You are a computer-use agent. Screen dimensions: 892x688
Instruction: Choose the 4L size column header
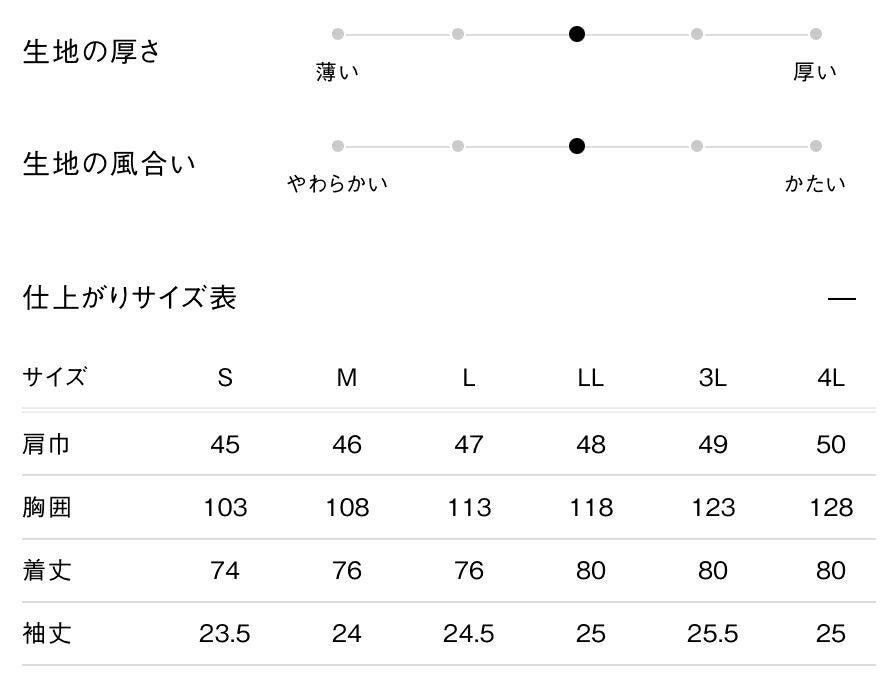point(831,378)
